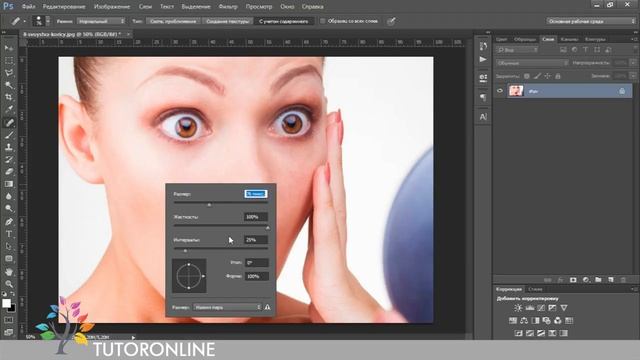Toggle lock all in Layers panel
The width and height of the screenshot is (640, 360).
558,76
